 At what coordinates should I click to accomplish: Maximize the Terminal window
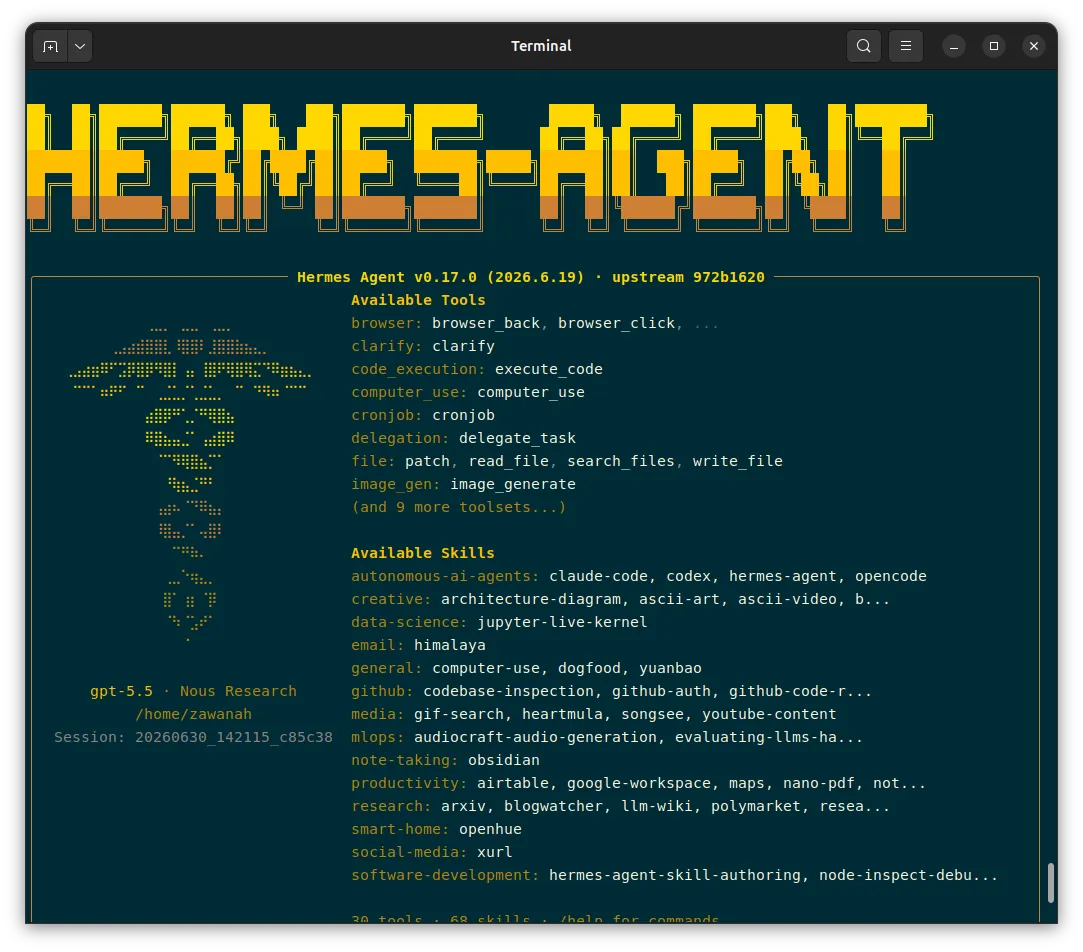[x=994, y=46]
